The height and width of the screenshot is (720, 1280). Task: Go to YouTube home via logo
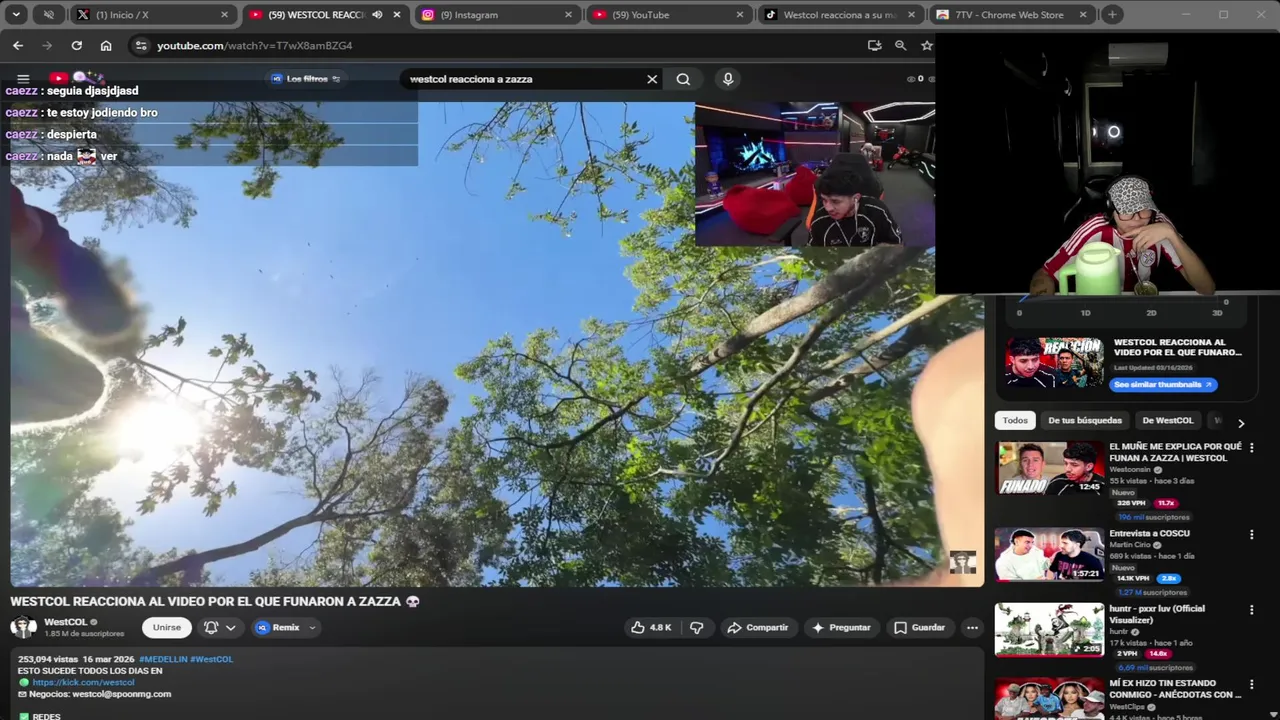click(x=75, y=78)
